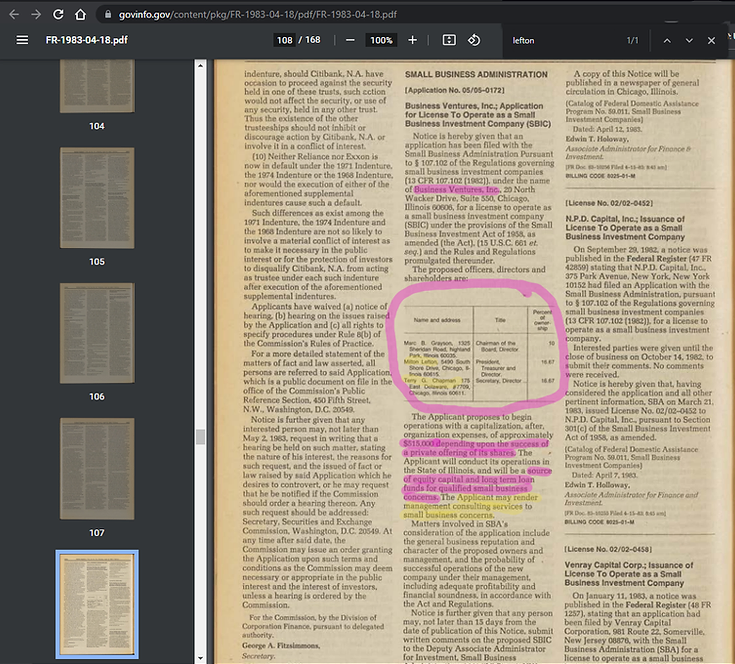Click 'N.P.D. Capital, Inc.; Issuance of' heading
735x664 pixels.
[x=625, y=219]
